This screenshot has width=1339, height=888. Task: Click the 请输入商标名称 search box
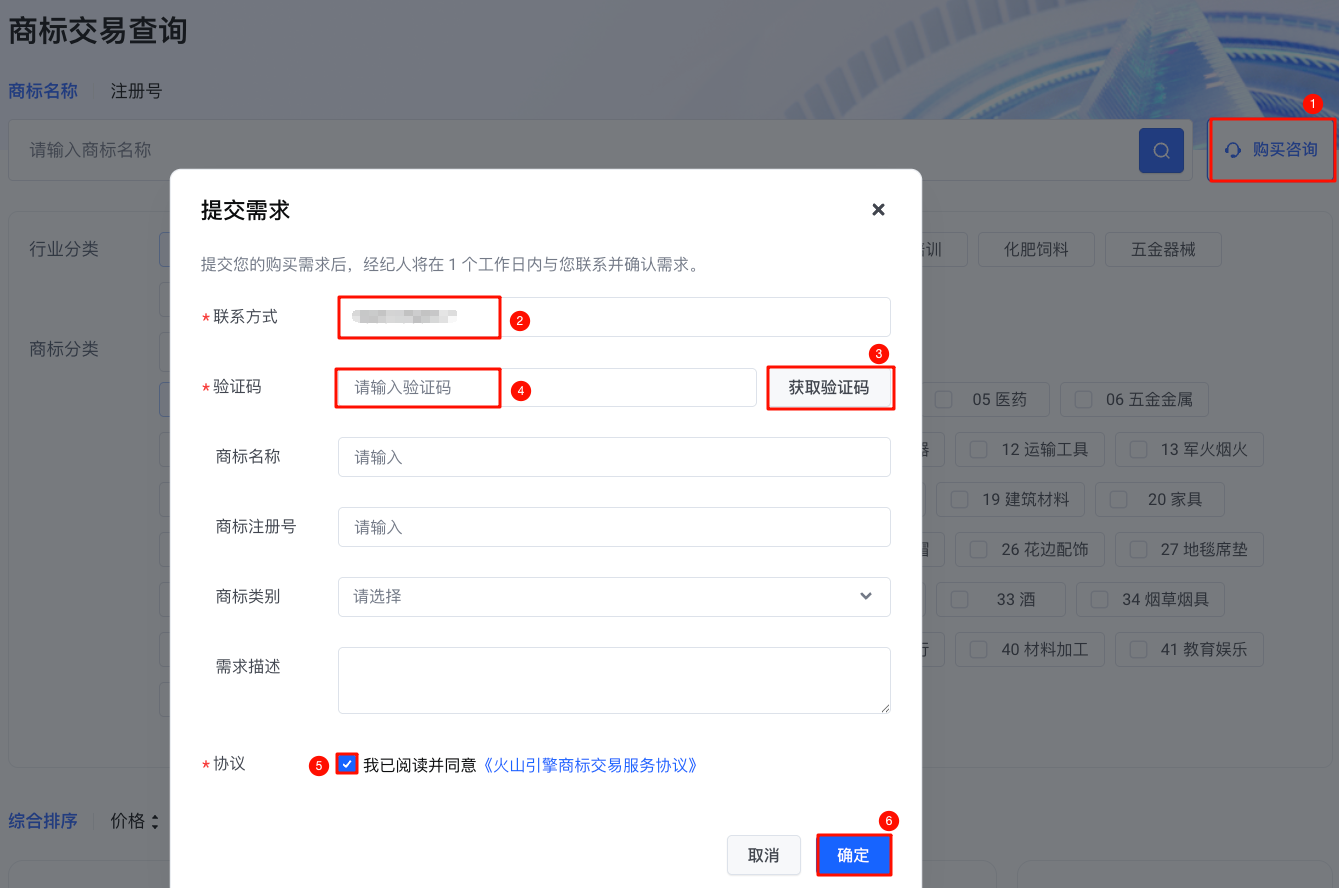(573, 150)
